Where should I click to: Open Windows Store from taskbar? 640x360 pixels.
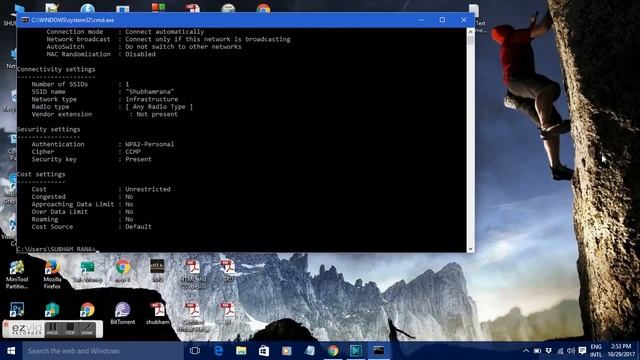pyautogui.click(x=264, y=351)
